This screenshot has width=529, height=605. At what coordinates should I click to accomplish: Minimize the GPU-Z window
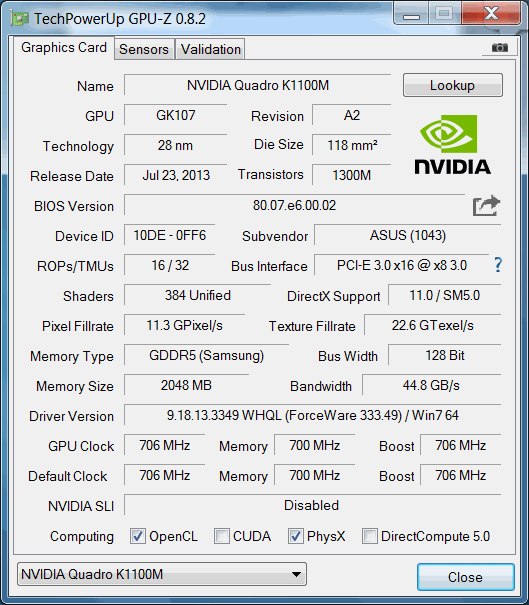click(x=411, y=14)
